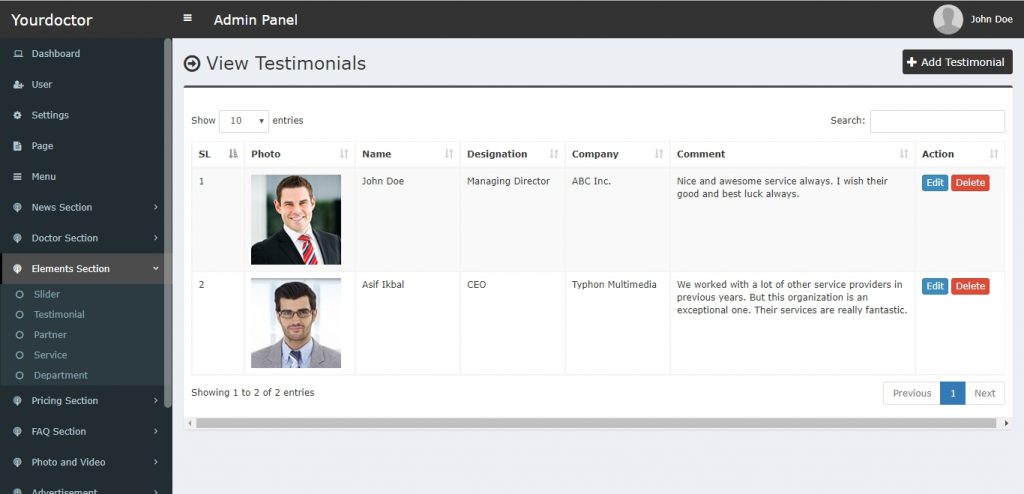This screenshot has height=494, width=1024.
Task: Select page 1 in pagination
Action: tap(953, 393)
